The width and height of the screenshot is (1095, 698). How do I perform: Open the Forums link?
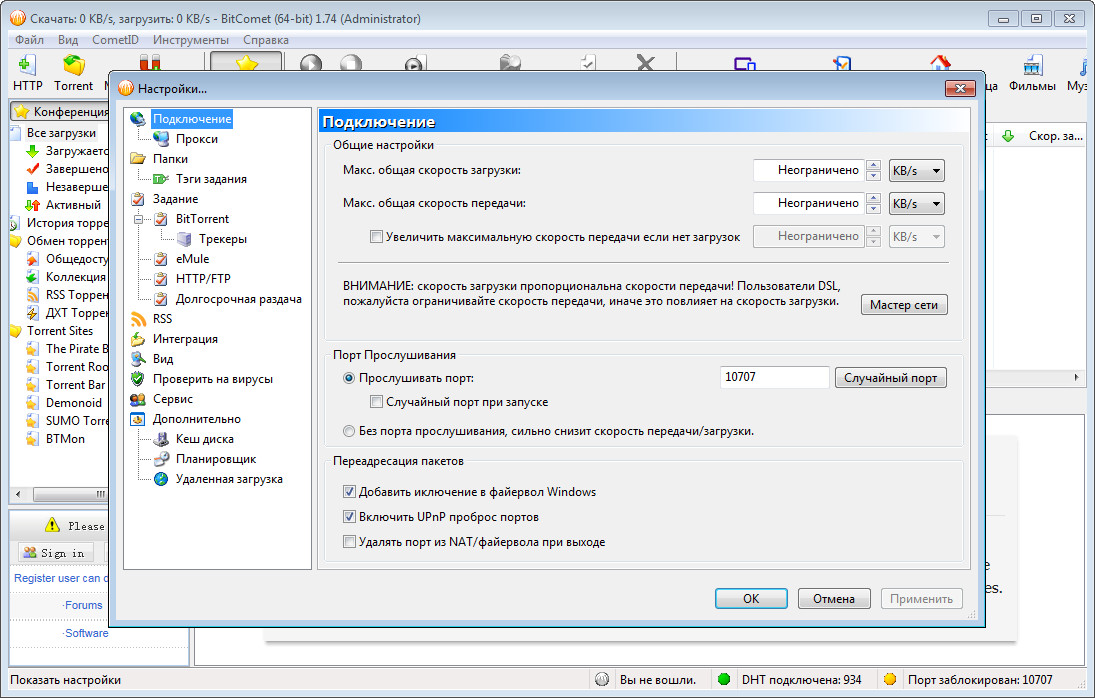coord(83,605)
